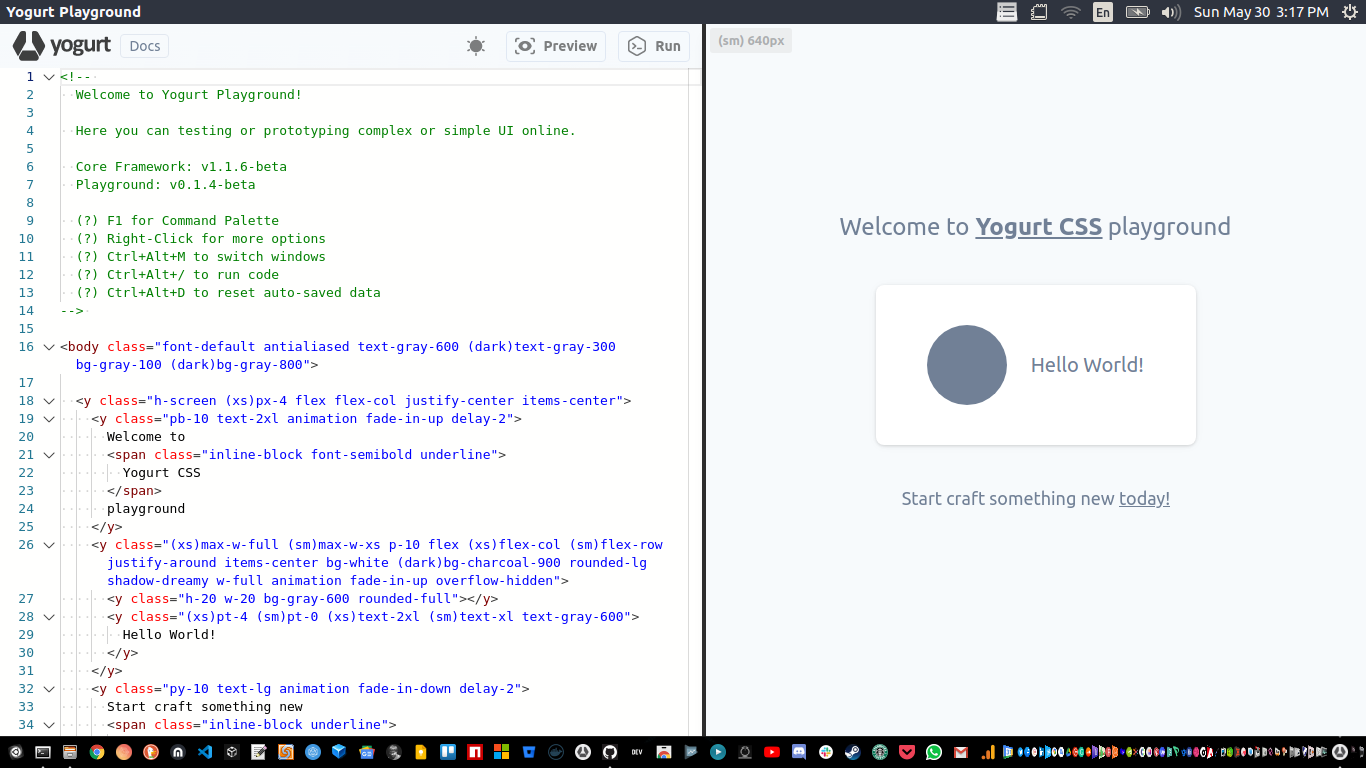Run the playground code
This screenshot has width=1366, height=768.
coord(653,46)
